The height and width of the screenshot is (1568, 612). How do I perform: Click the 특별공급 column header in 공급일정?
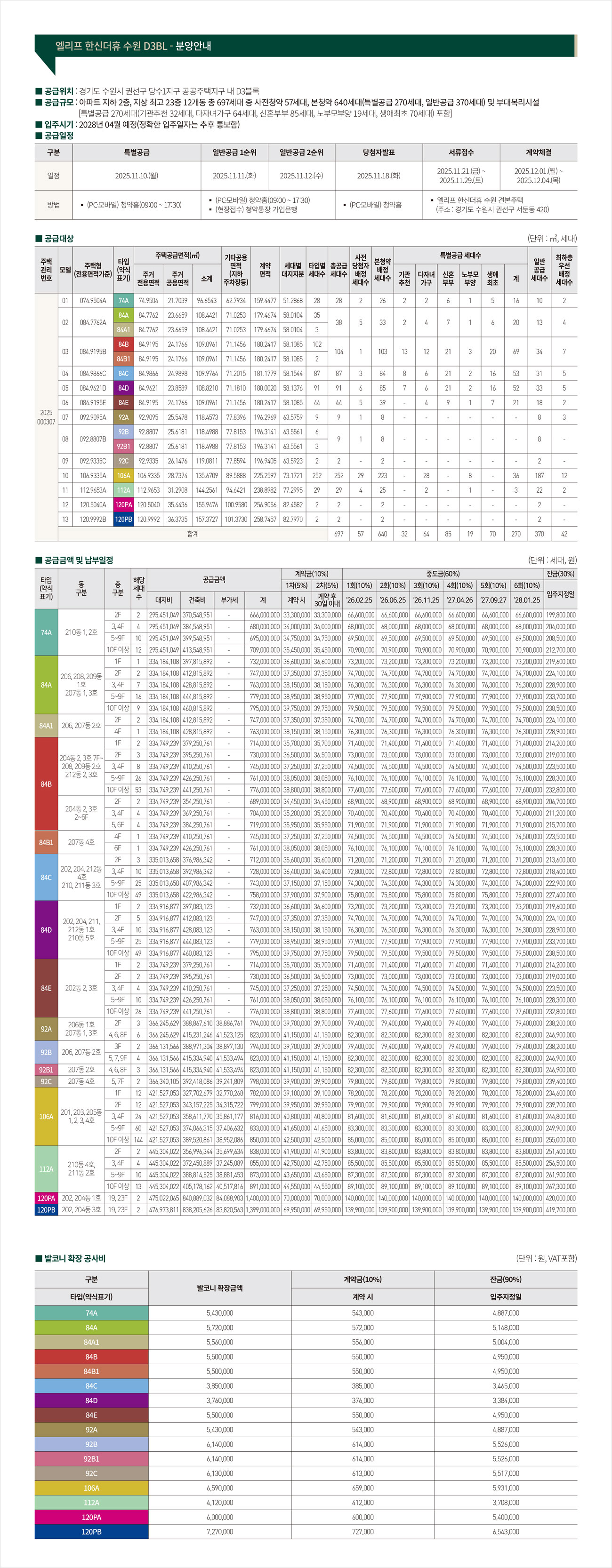pyautogui.click(x=137, y=152)
